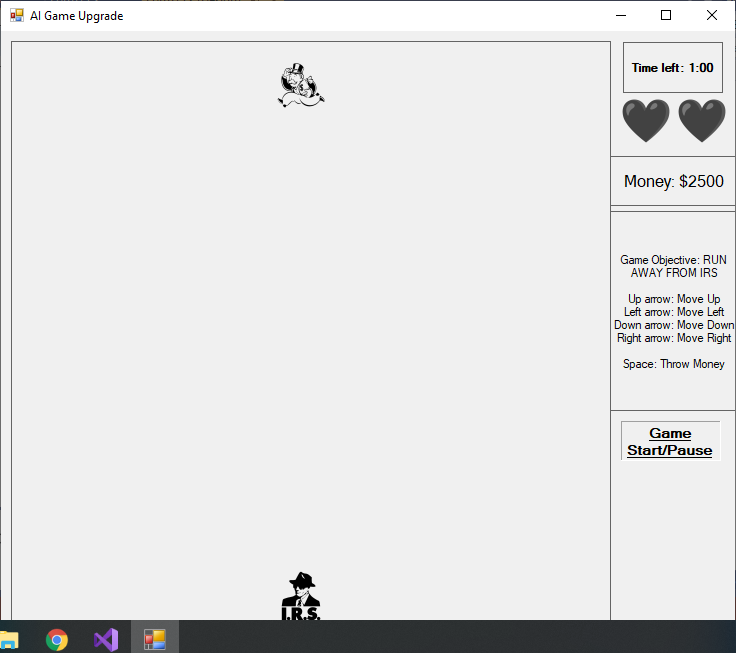
Task: Select the running game app in taskbar
Action: pyautogui.click(x=155, y=638)
